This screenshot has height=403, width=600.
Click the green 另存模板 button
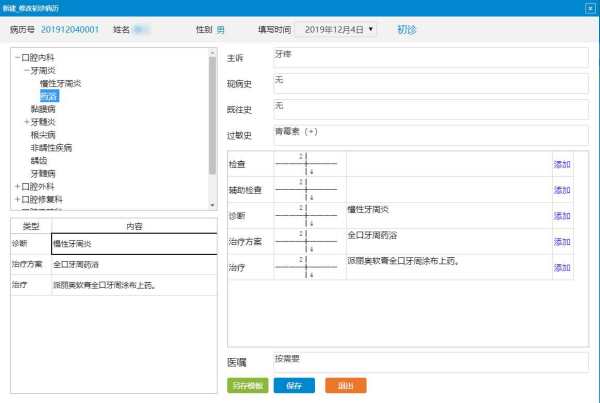247,385
